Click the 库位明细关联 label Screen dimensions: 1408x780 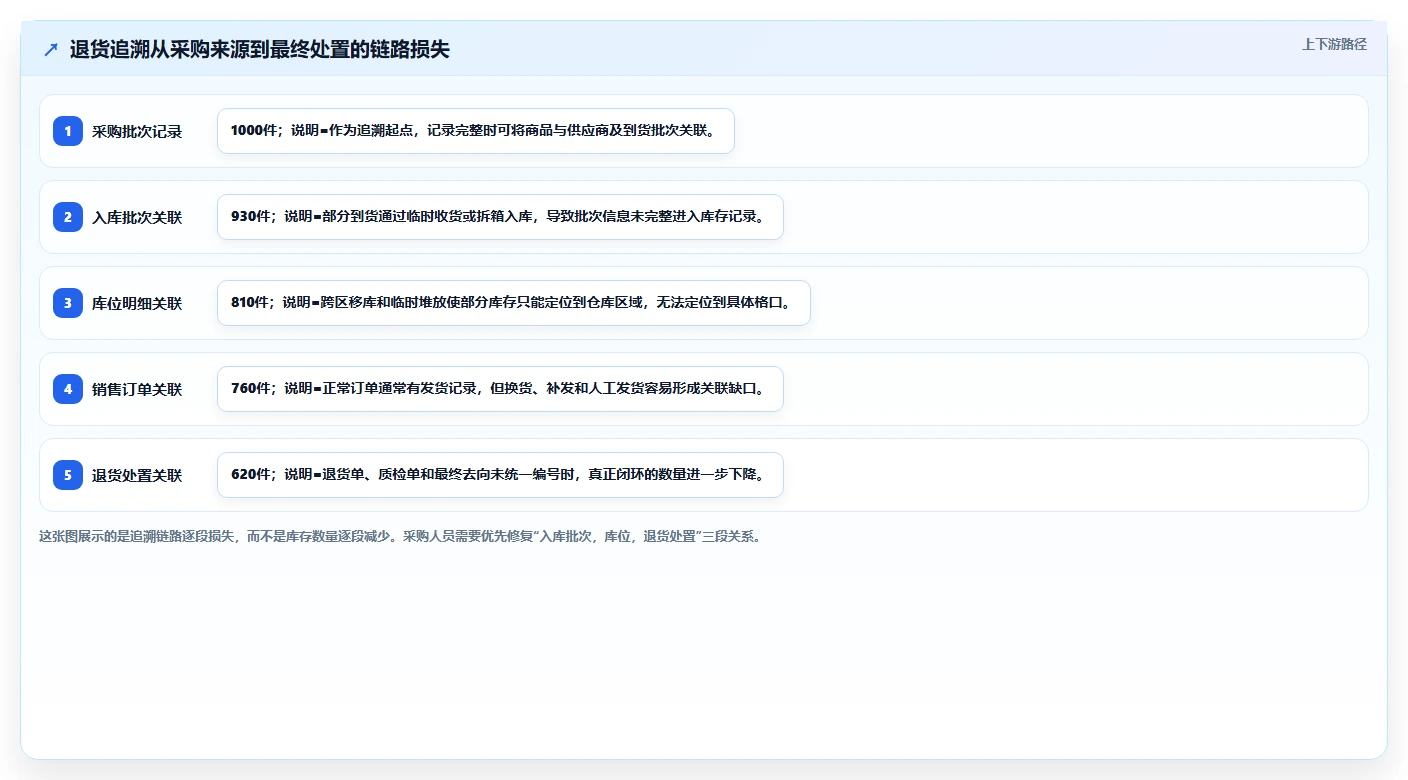pyautogui.click(x=137, y=303)
